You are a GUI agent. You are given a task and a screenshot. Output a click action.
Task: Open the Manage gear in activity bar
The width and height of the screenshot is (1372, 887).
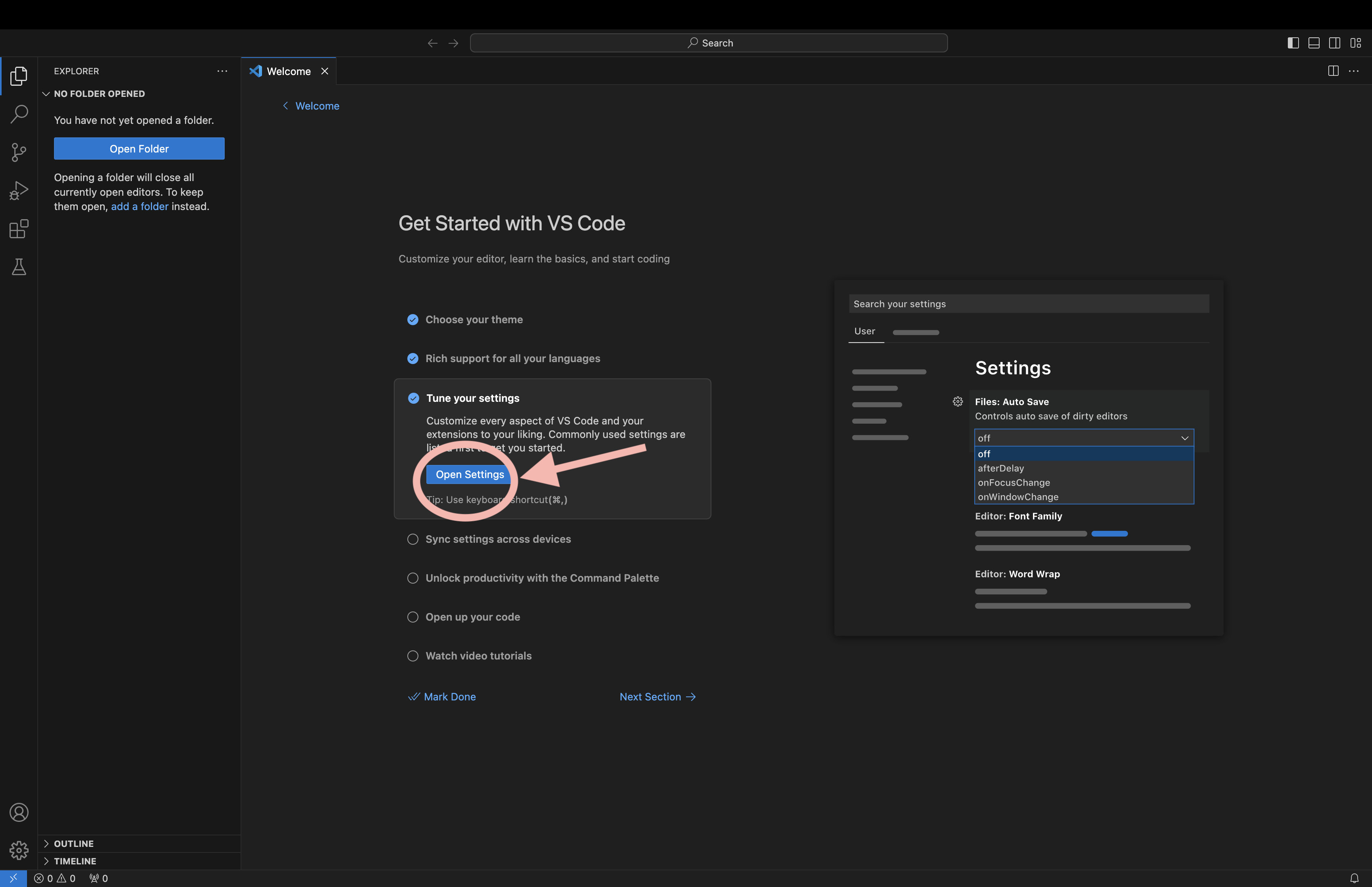click(x=19, y=850)
